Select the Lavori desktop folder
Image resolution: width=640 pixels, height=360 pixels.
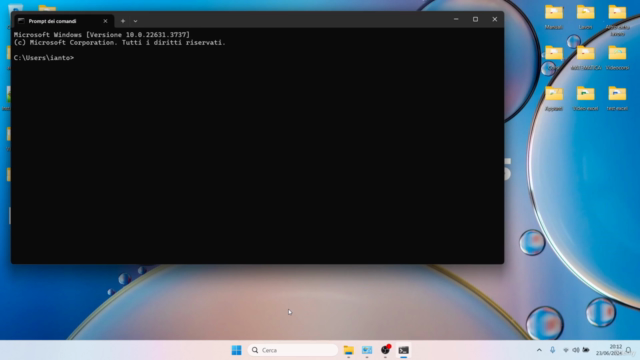(x=585, y=17)
